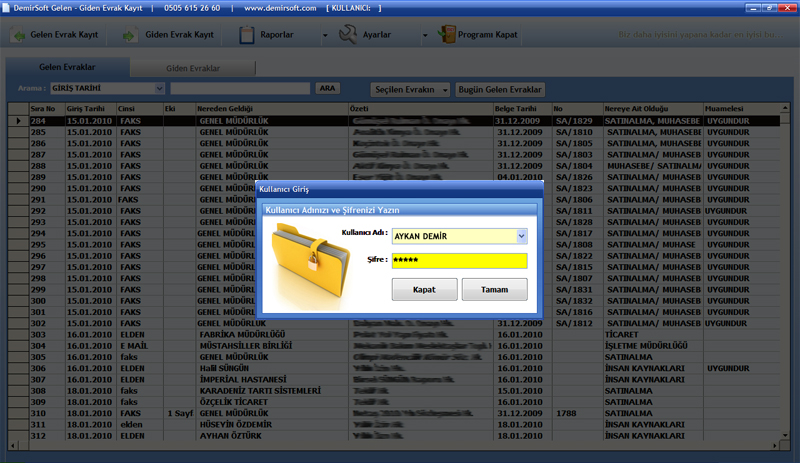Click the İMPERİAL HASTANESİ cell

[x=272, y=379]
